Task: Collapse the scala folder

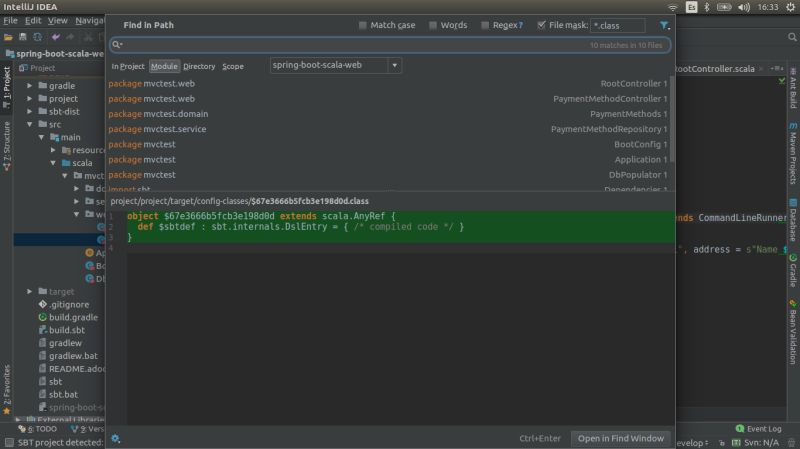Action: 53,163
